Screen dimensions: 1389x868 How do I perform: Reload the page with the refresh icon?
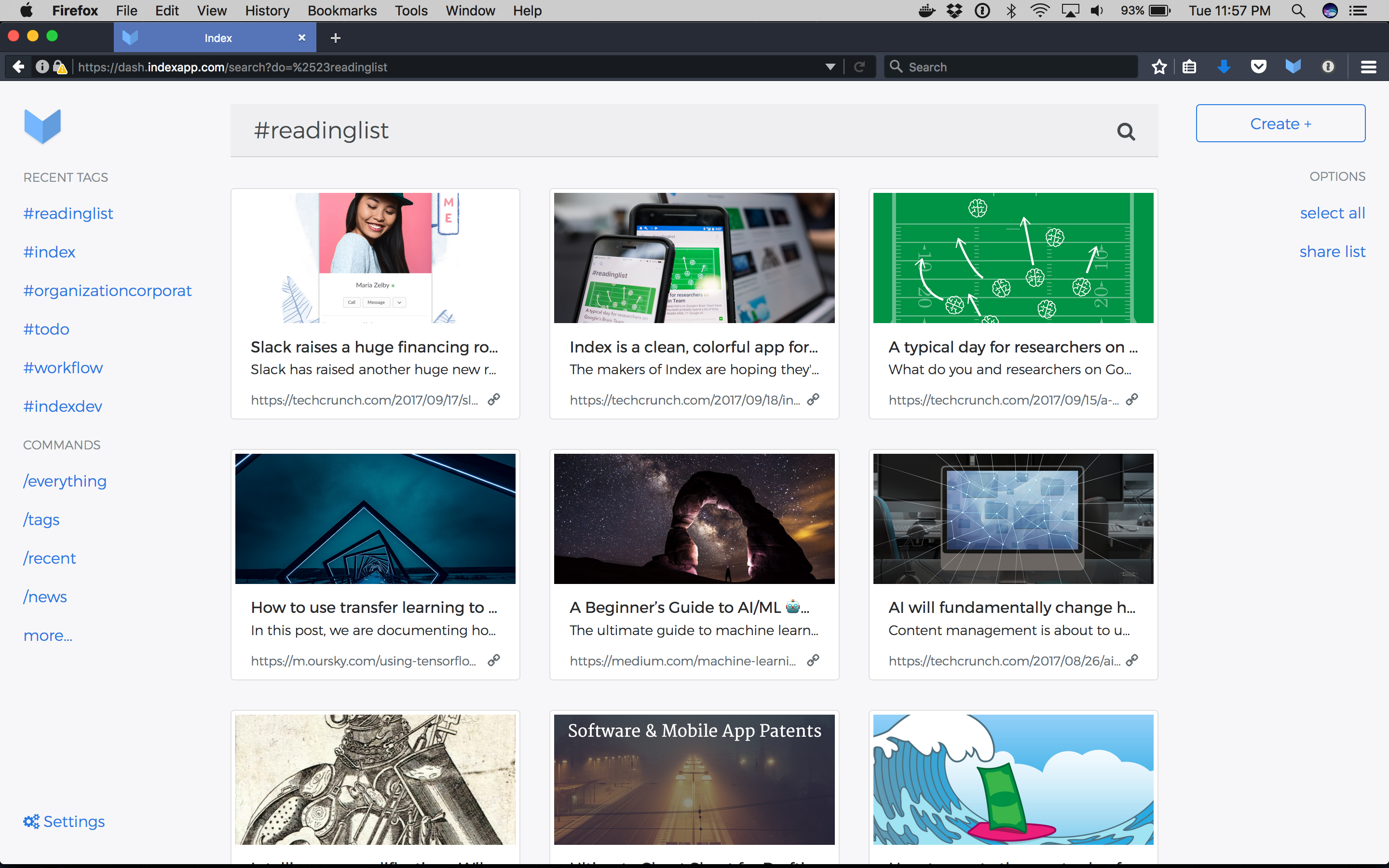click(x=859, y=67)
